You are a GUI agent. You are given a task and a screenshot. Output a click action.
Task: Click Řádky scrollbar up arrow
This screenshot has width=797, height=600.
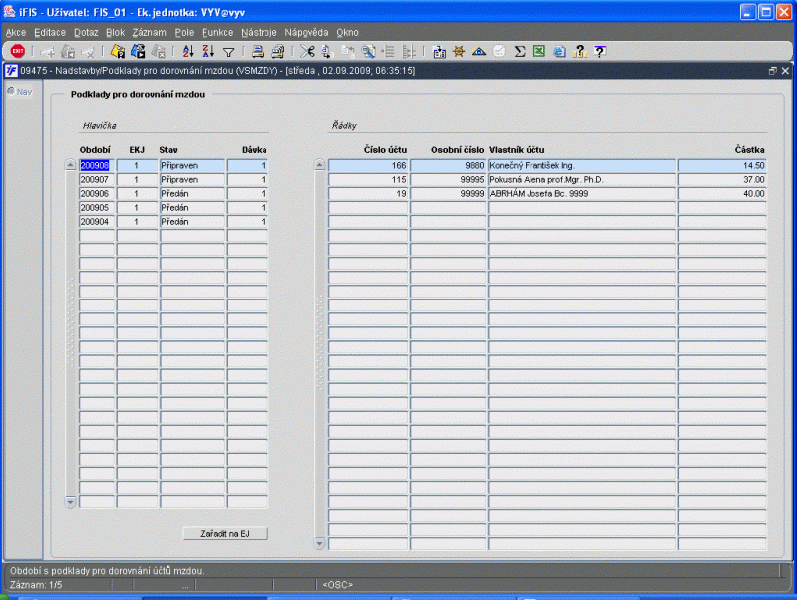(x=319, y=165)
